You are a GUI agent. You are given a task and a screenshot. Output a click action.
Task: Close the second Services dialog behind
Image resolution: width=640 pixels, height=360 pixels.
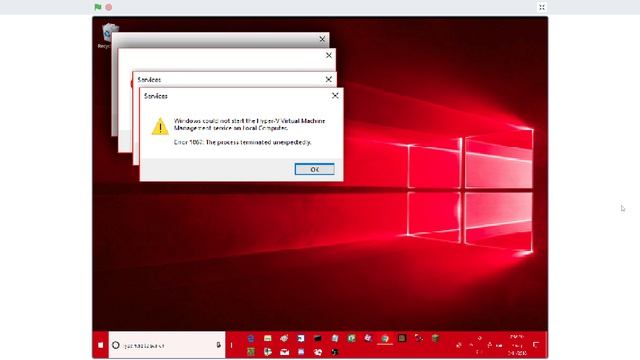click(329, 79)
